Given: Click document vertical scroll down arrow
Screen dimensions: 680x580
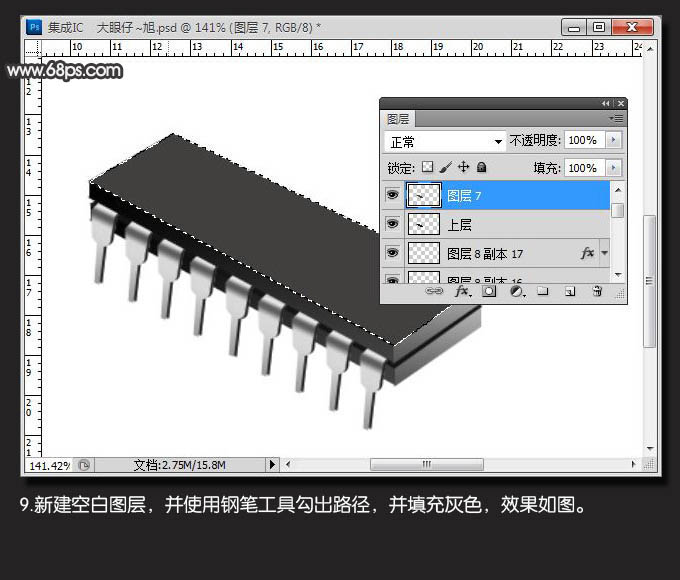Looking at the screenshot, I should click(650, 449).
